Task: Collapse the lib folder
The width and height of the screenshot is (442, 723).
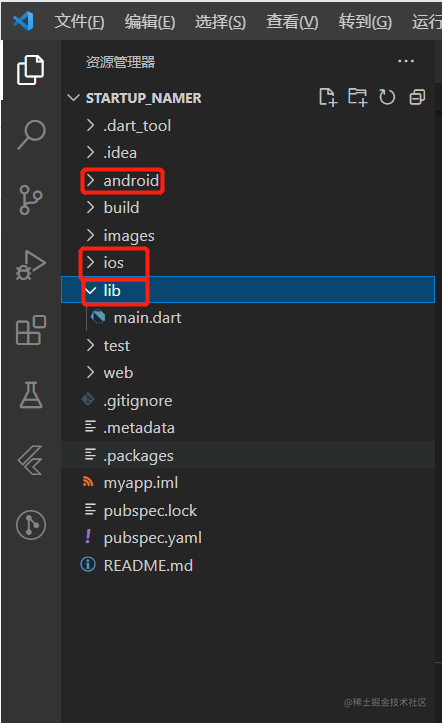Action: click(x=248, y=290)
